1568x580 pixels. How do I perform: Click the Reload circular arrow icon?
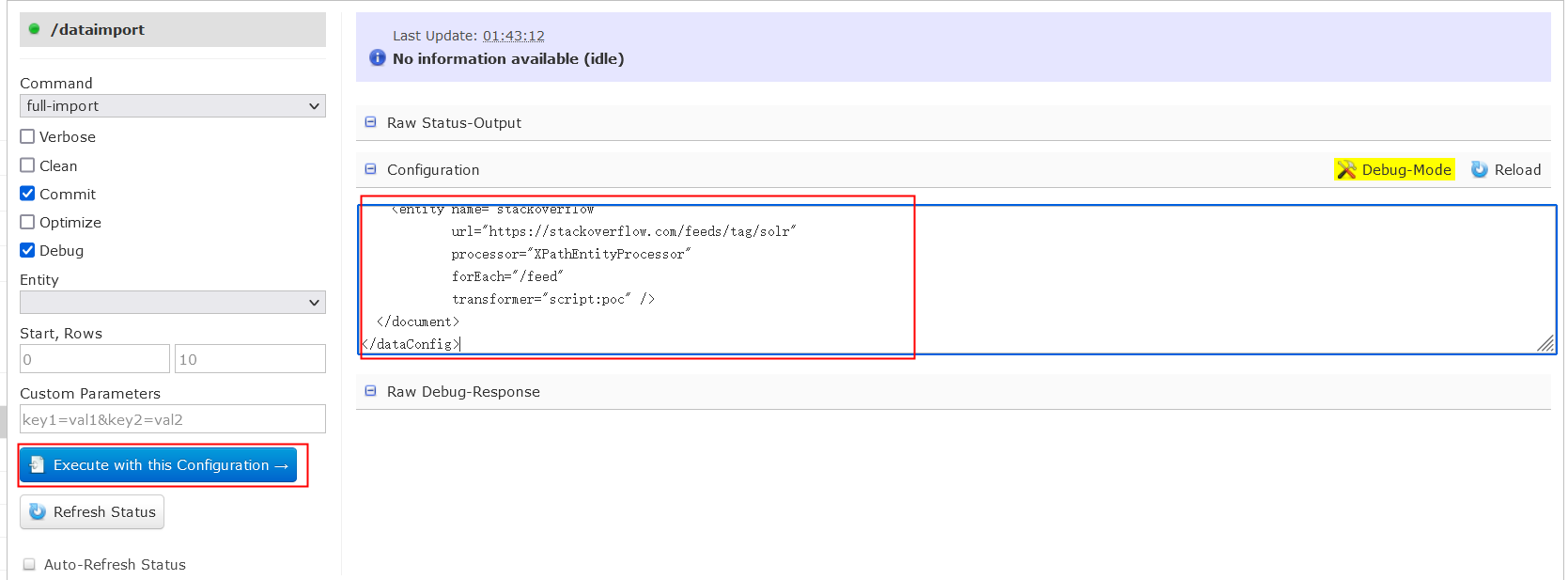click(x=1480, y=169)
